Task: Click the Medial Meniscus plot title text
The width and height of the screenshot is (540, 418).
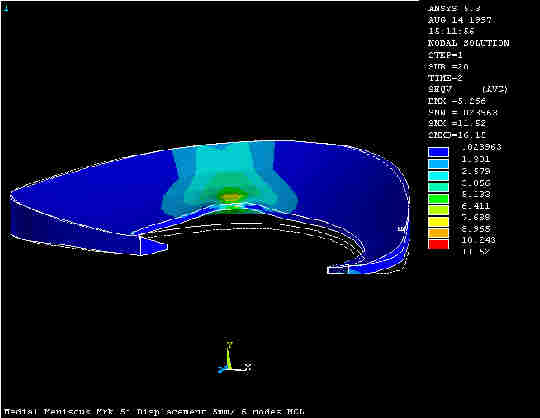Action: point(154,411)
